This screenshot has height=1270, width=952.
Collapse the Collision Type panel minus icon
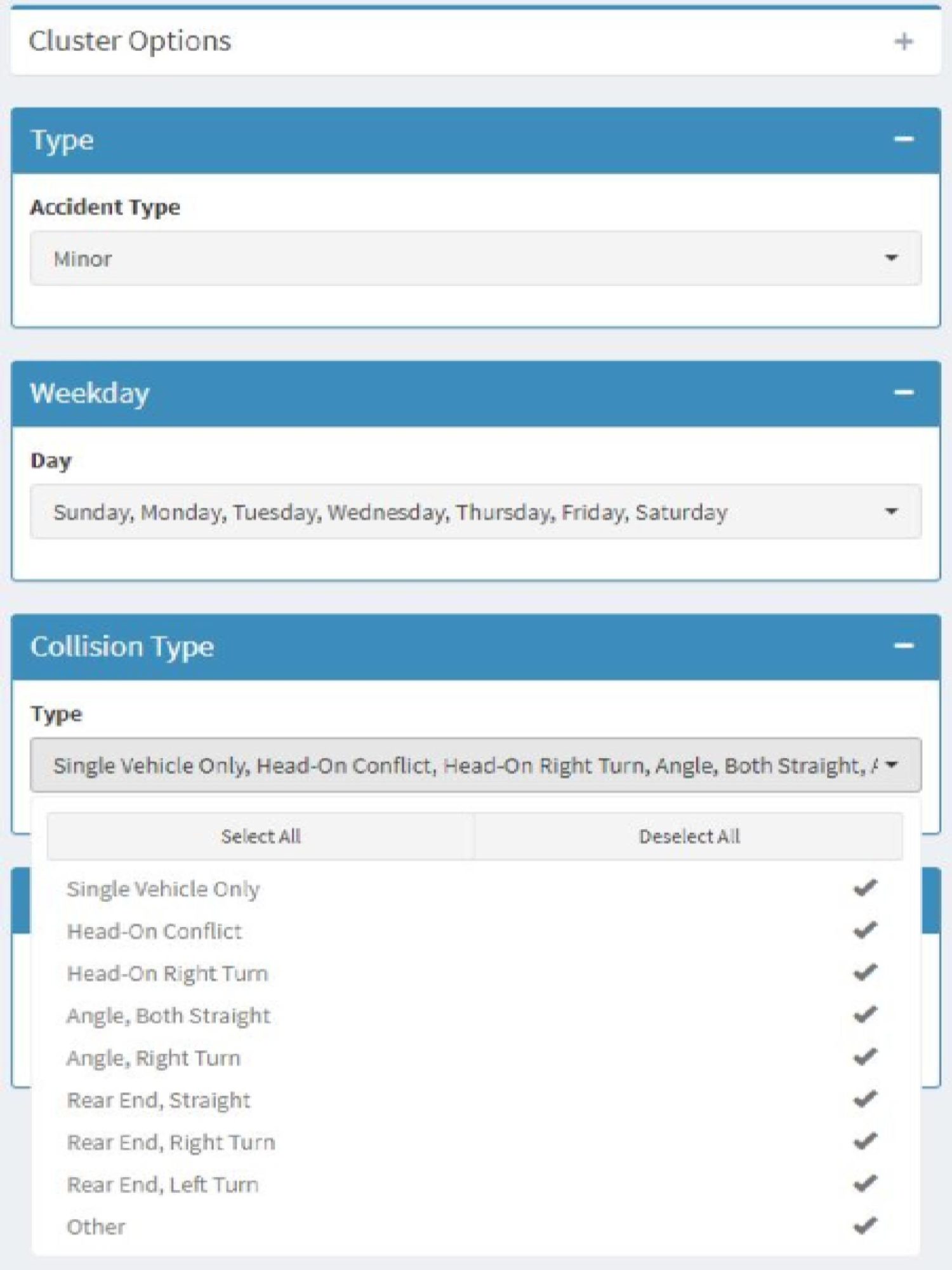coord(903,646)
